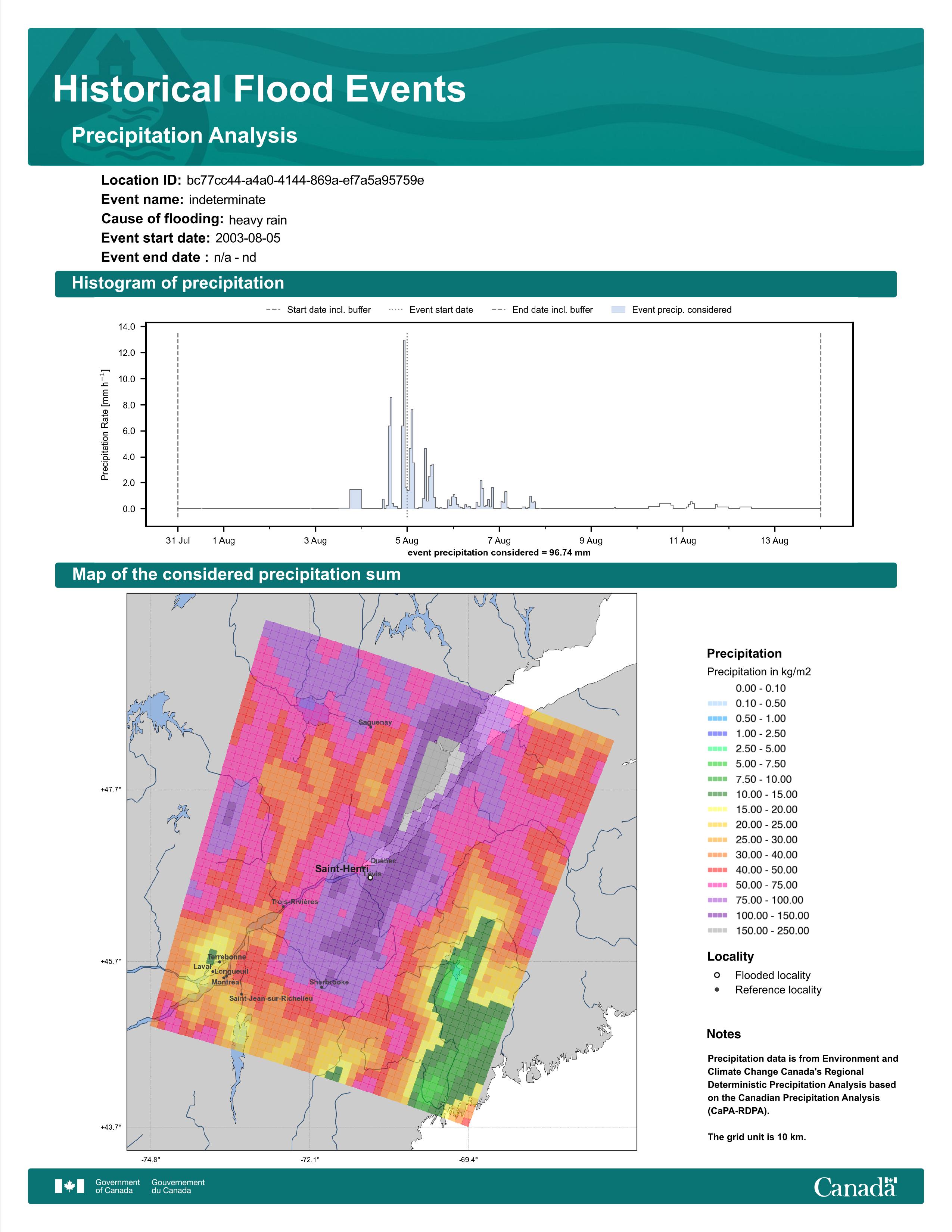This screenshot has height=1232, width=952.
Task: Click the Location ID value bc77cc44-a4a0-4144-869a-ef7a5a95759e
Action: [305, 181]
